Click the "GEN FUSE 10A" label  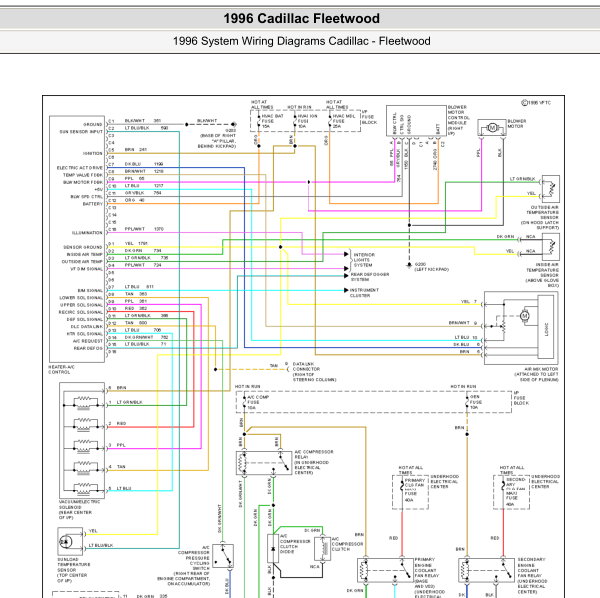pos(476,402)
